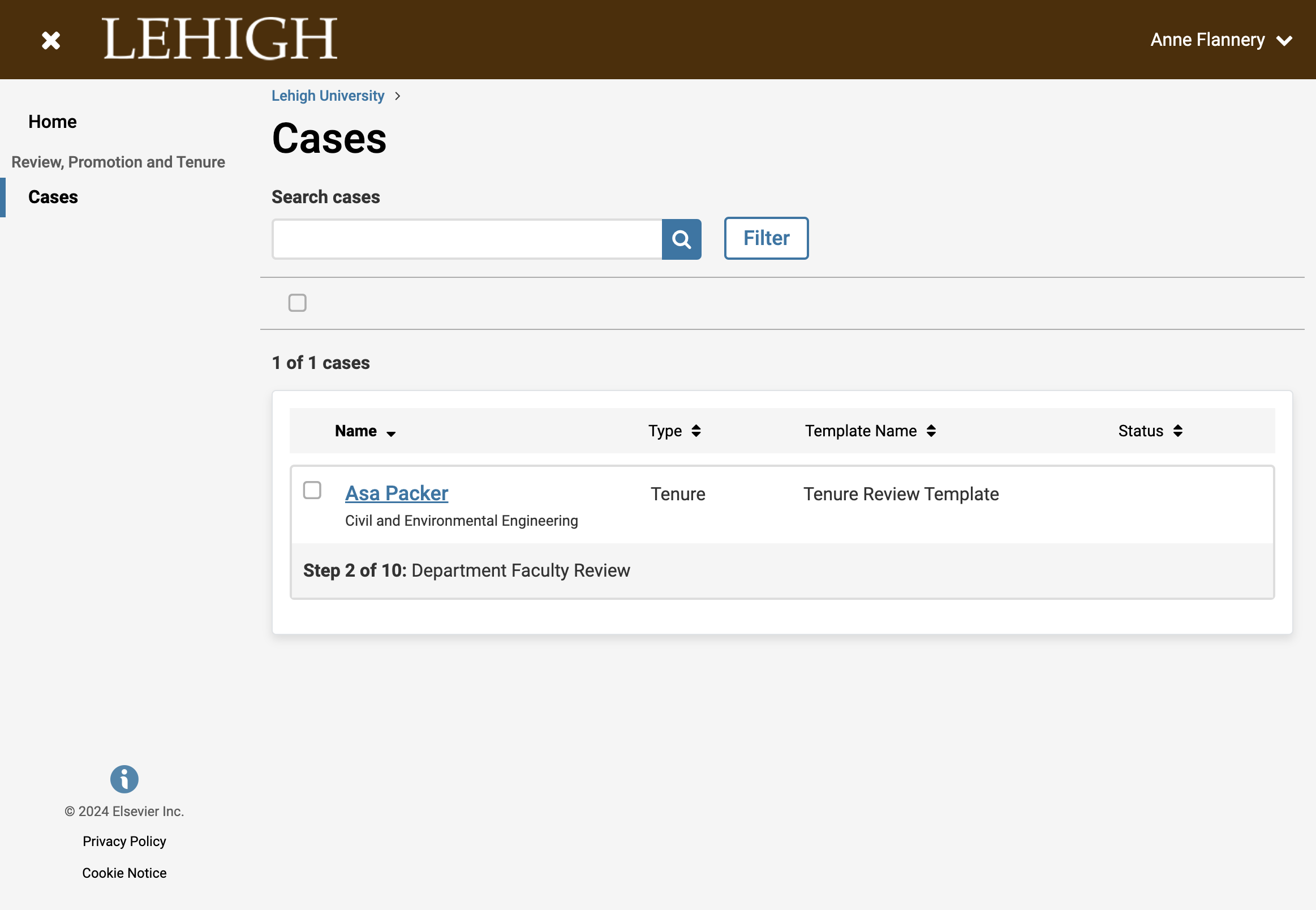Viewport: 1316px width, 910px height.
Task: Open the Anne Flannery user menu
Action: (1220, 40)
